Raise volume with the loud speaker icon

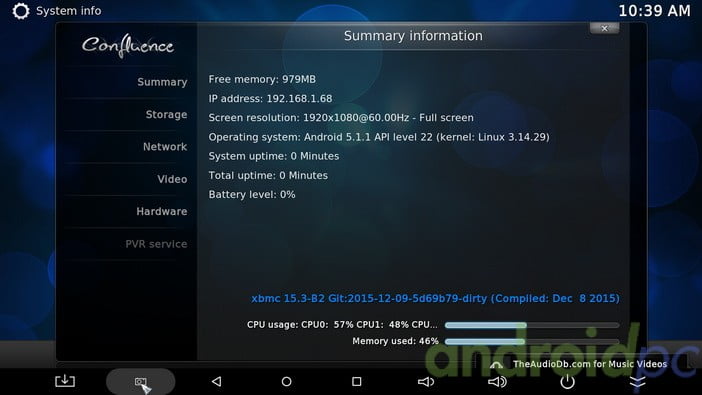[497, 382]
